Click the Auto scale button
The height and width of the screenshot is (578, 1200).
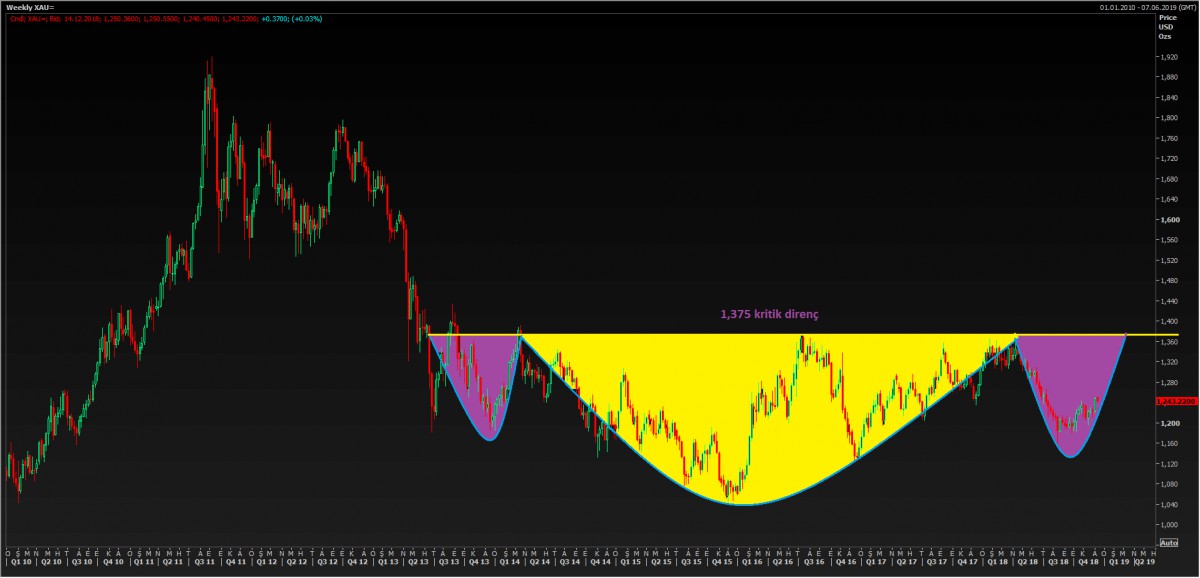tap(1167, 542)
